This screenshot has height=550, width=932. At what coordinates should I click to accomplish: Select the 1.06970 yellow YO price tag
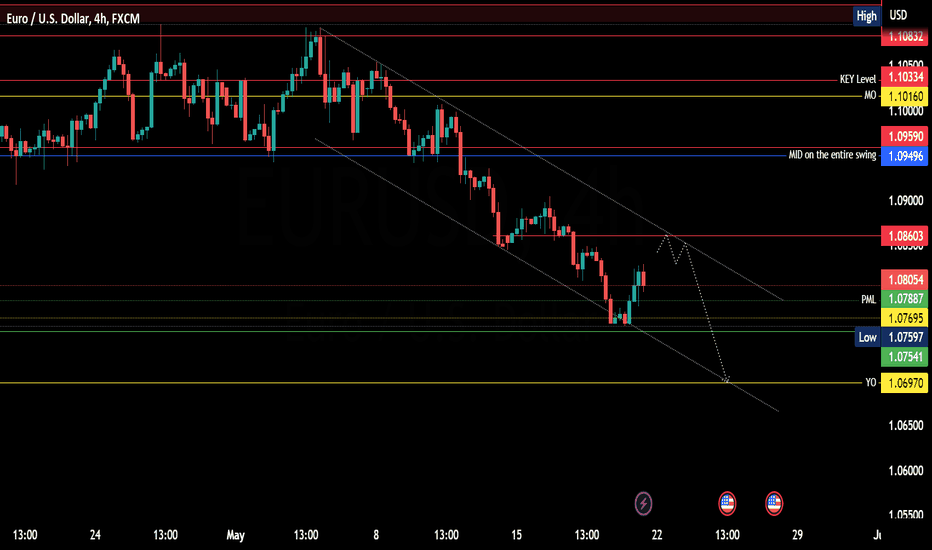coord(904,383)
